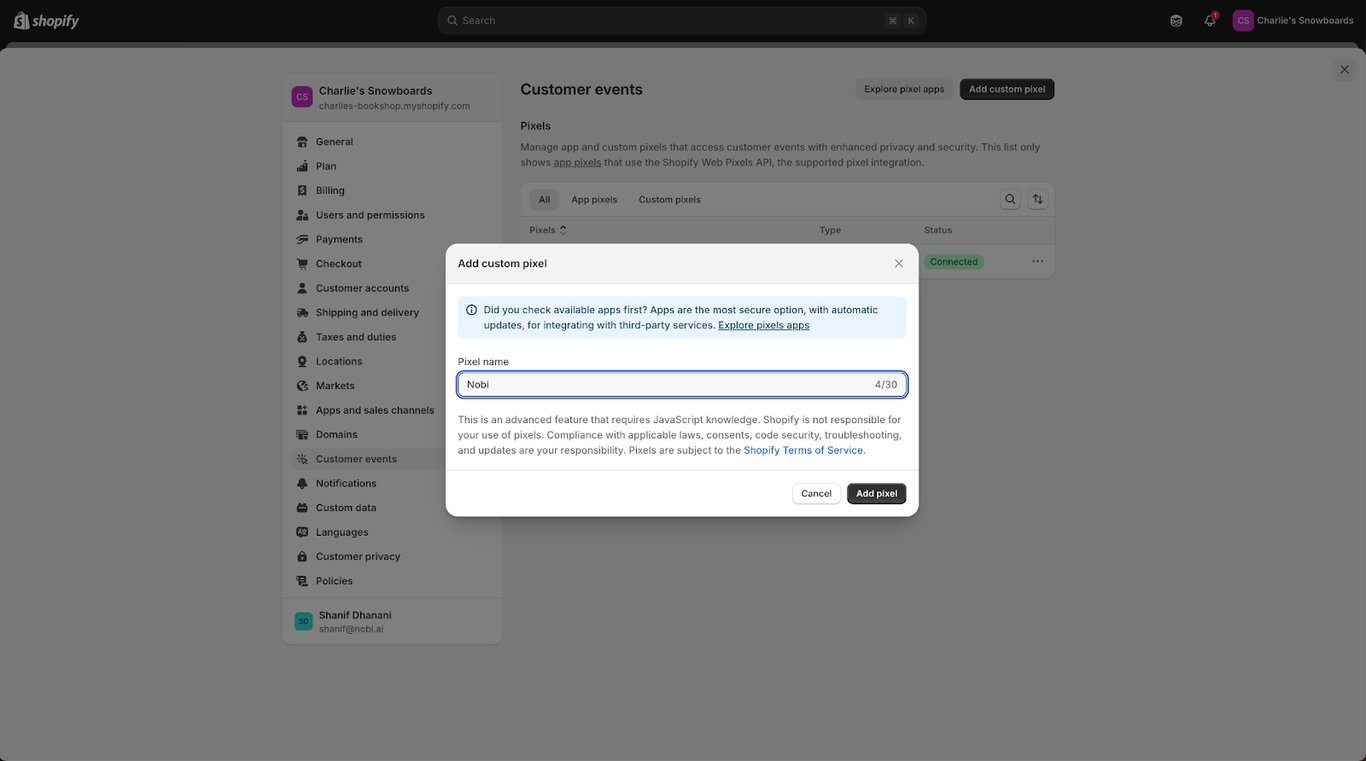Click the sort icon in pixels table
This screenshot has width=1366, height=761.
[x=1038, y=200]
